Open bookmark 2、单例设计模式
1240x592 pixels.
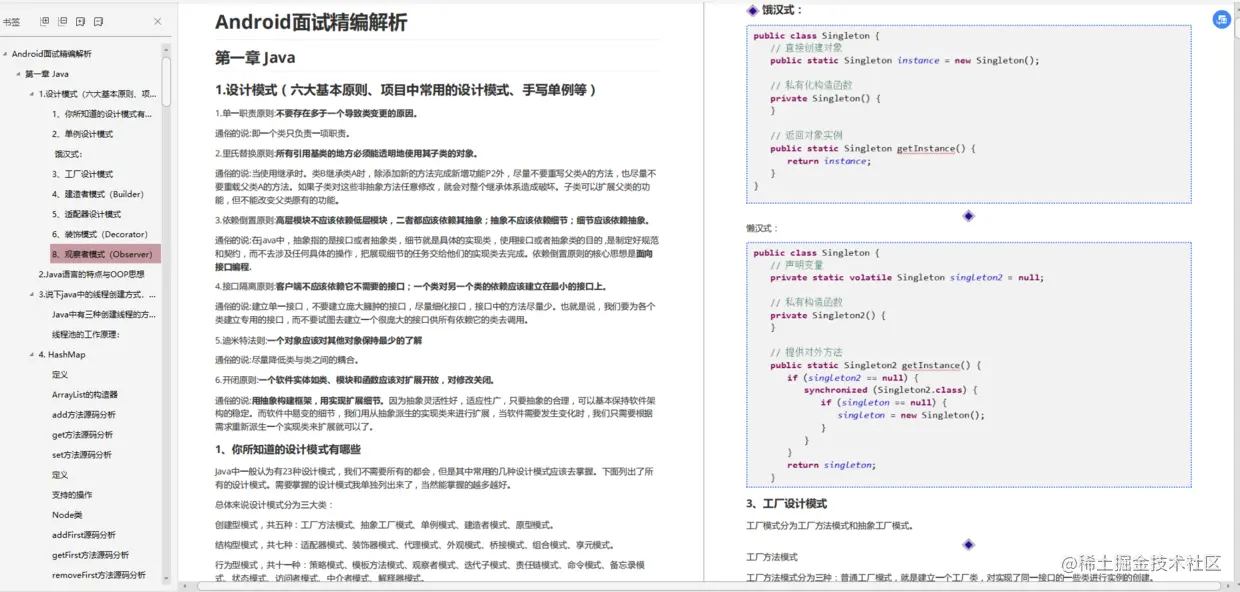(83, 134)
